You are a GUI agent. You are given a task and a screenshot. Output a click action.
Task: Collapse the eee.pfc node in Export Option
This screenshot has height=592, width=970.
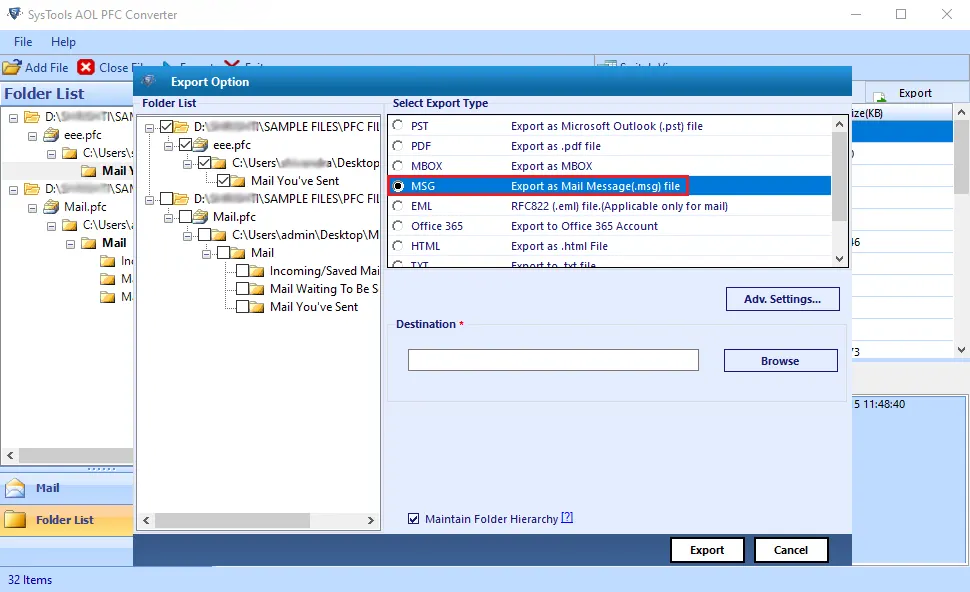[x=168, y=146]
